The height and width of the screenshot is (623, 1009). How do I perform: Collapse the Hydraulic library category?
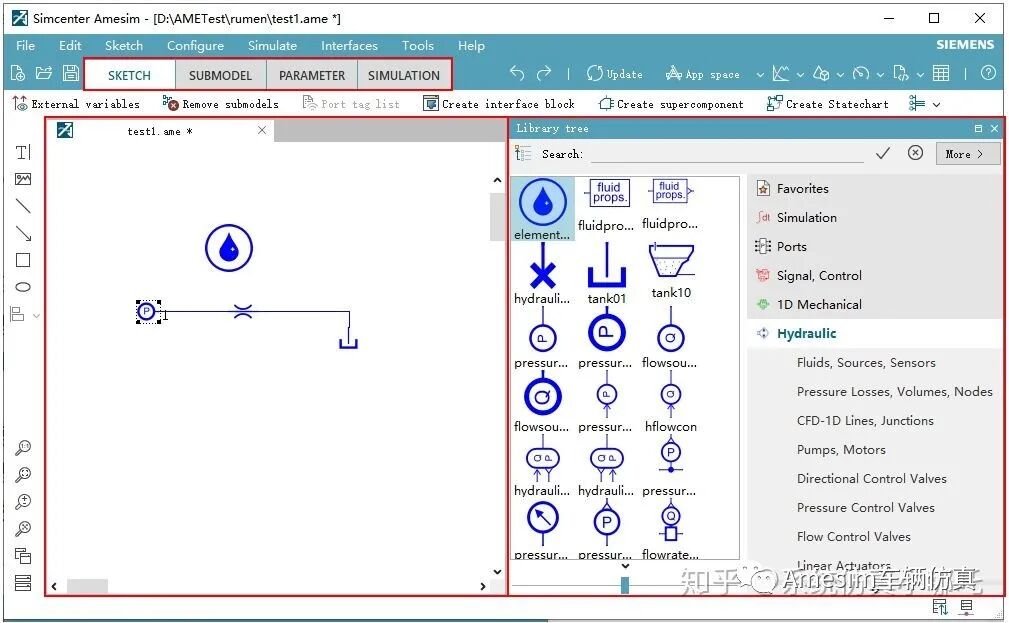pos(875,333)
